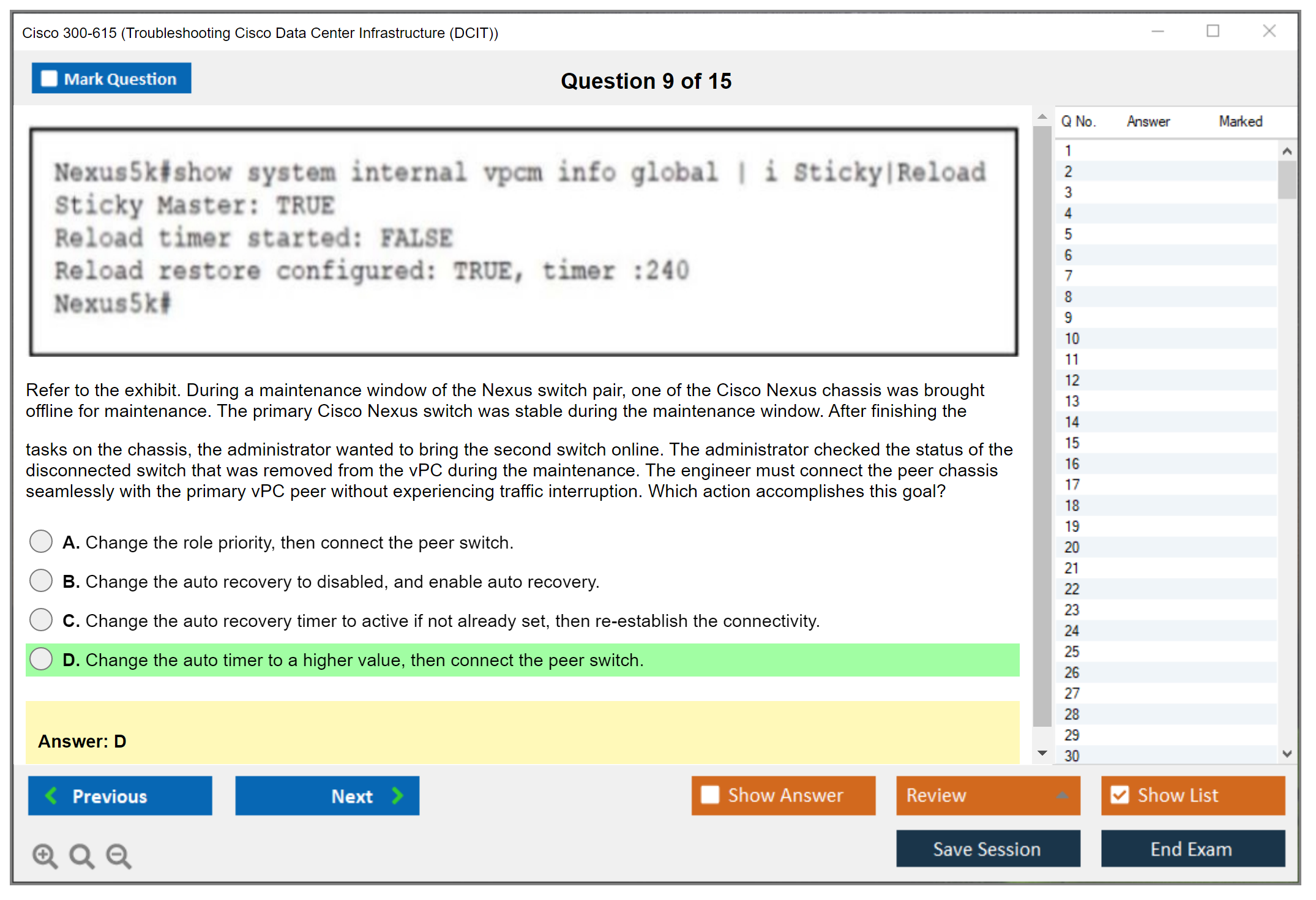Toggle the Show Answer checkbox
This screenshot has width=1316, height=900.
[710, 795]
